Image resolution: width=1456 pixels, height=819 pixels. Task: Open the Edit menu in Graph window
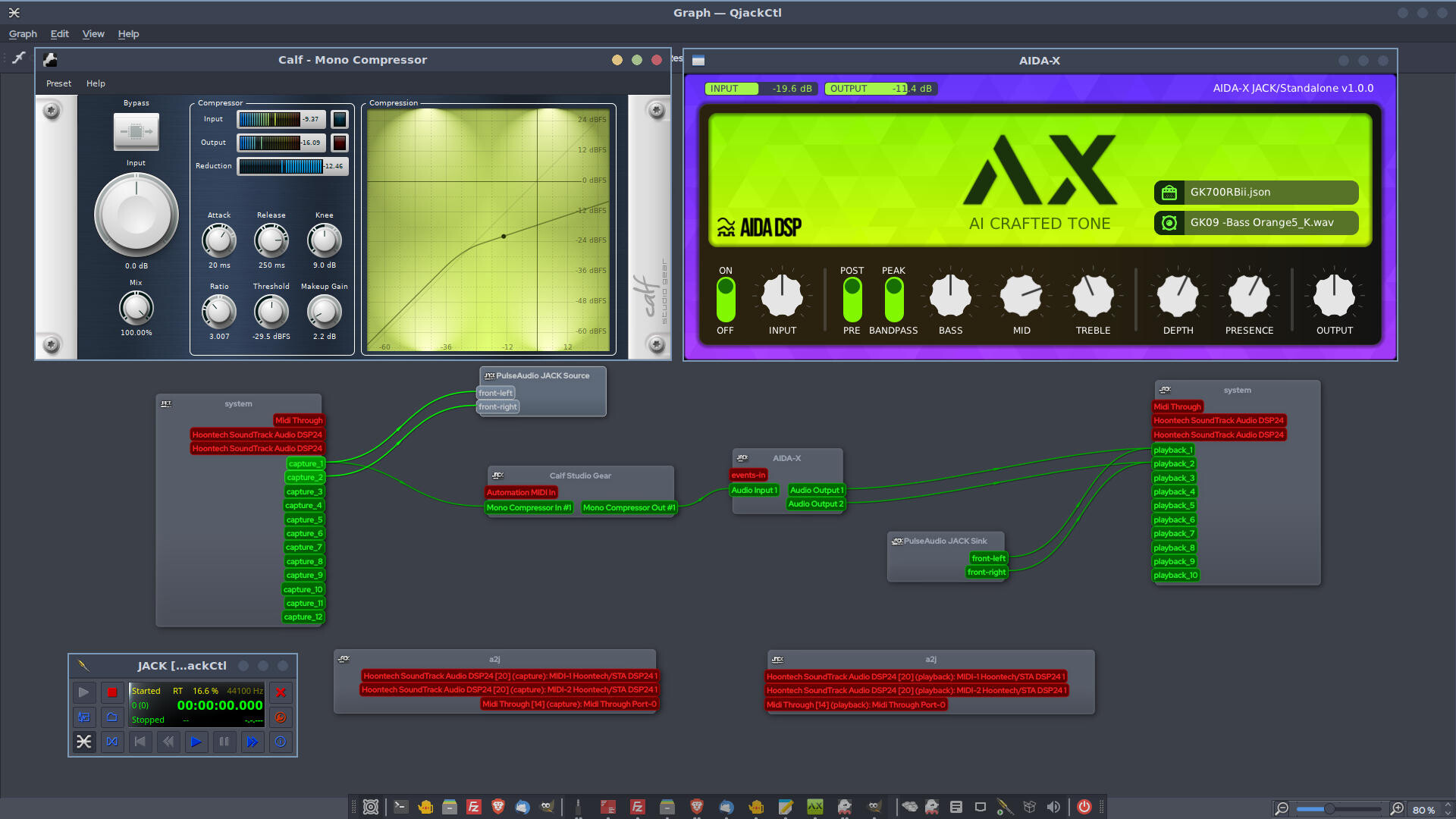[x=59, y=34]
